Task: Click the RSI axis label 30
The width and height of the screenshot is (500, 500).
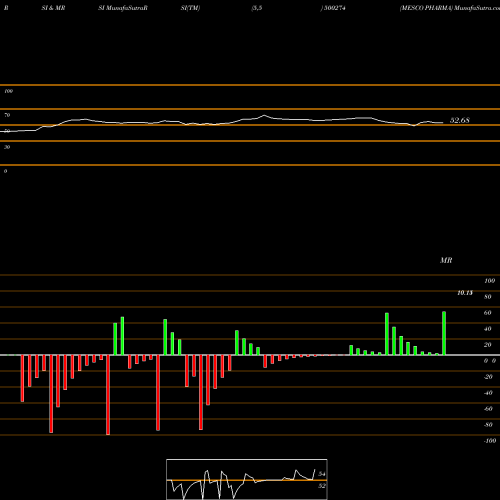Action: [x=7, y=147]
